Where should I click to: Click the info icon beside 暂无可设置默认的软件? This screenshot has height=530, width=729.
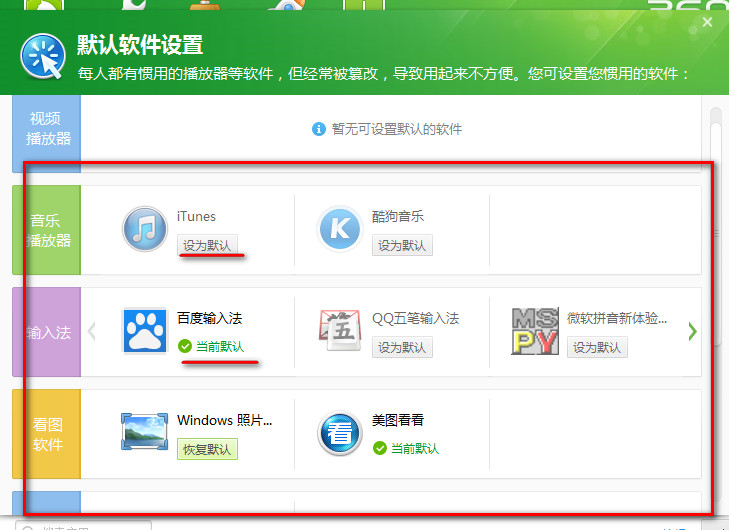click(x=318, y=129)
